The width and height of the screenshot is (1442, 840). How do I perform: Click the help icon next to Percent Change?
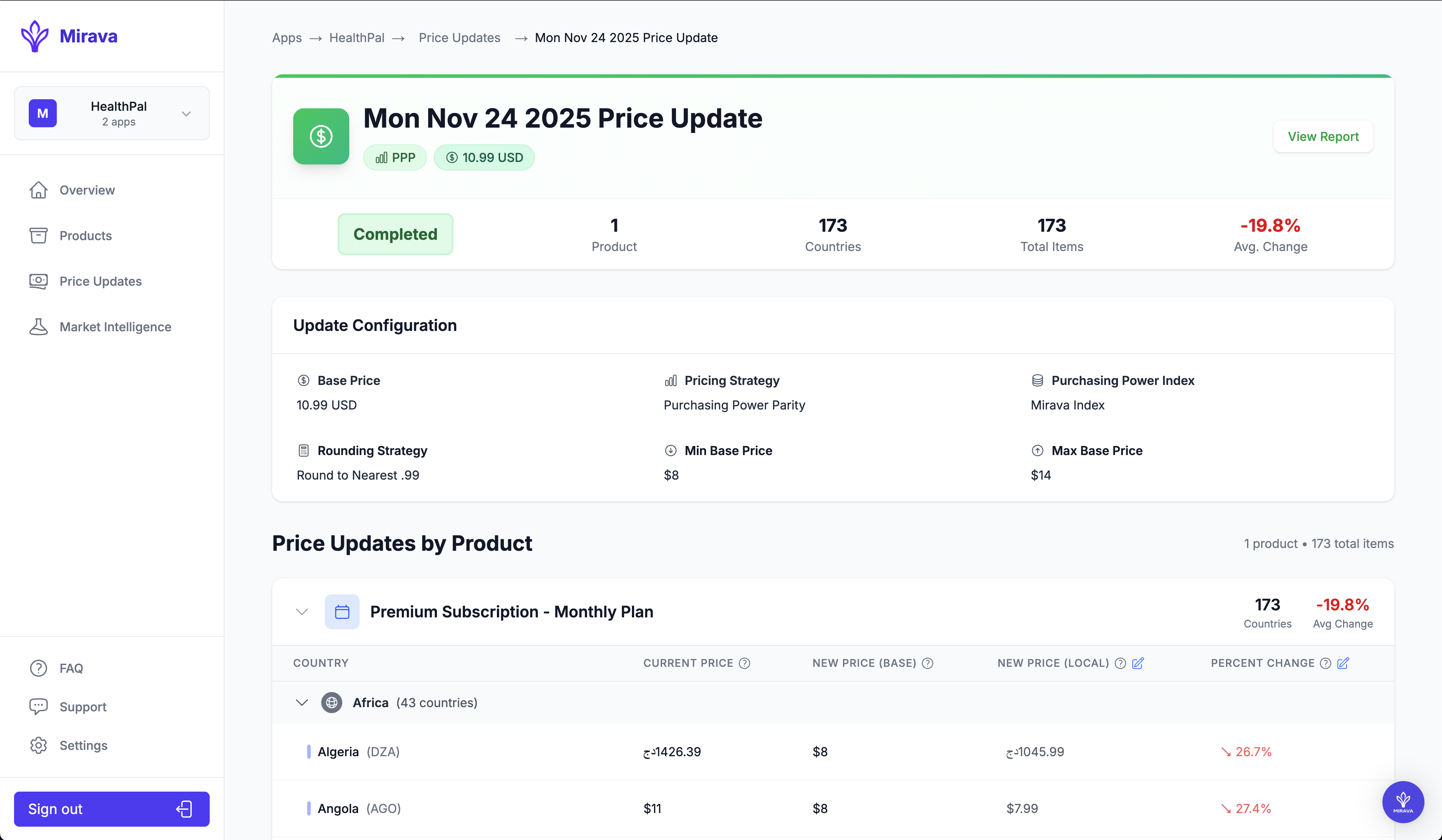(1325, 663)
